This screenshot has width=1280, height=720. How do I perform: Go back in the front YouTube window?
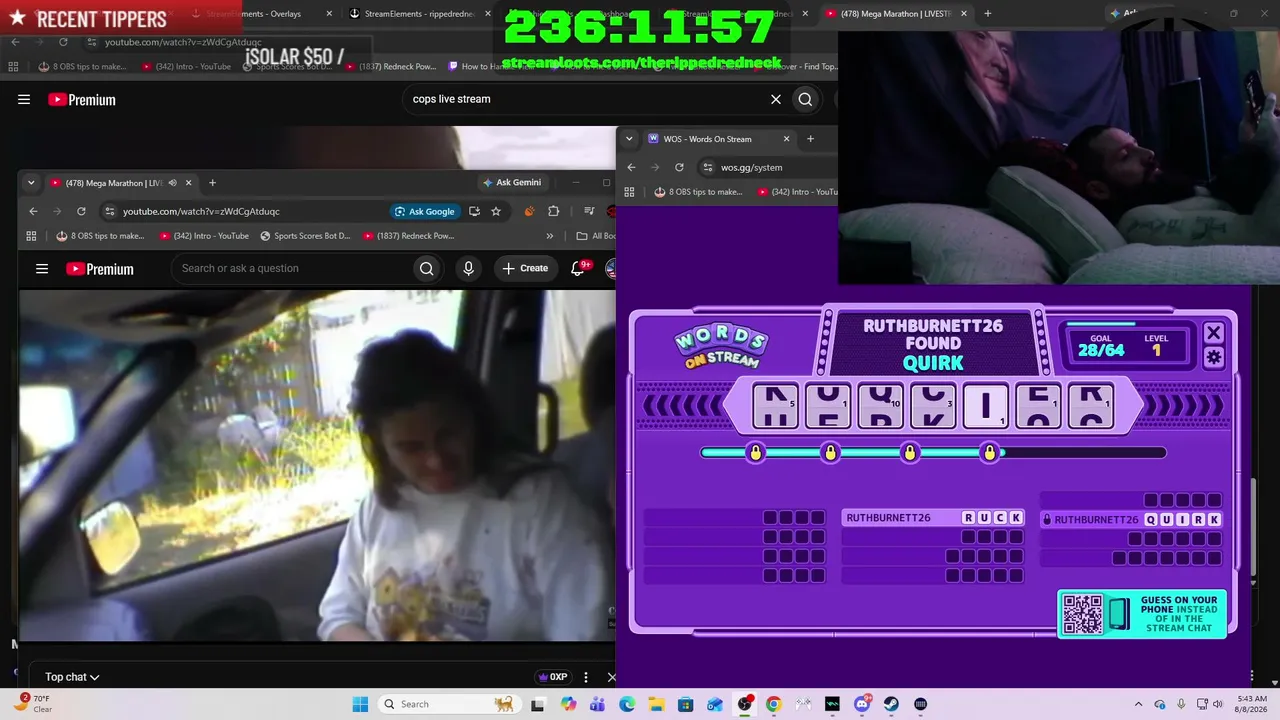pos(33,211)
